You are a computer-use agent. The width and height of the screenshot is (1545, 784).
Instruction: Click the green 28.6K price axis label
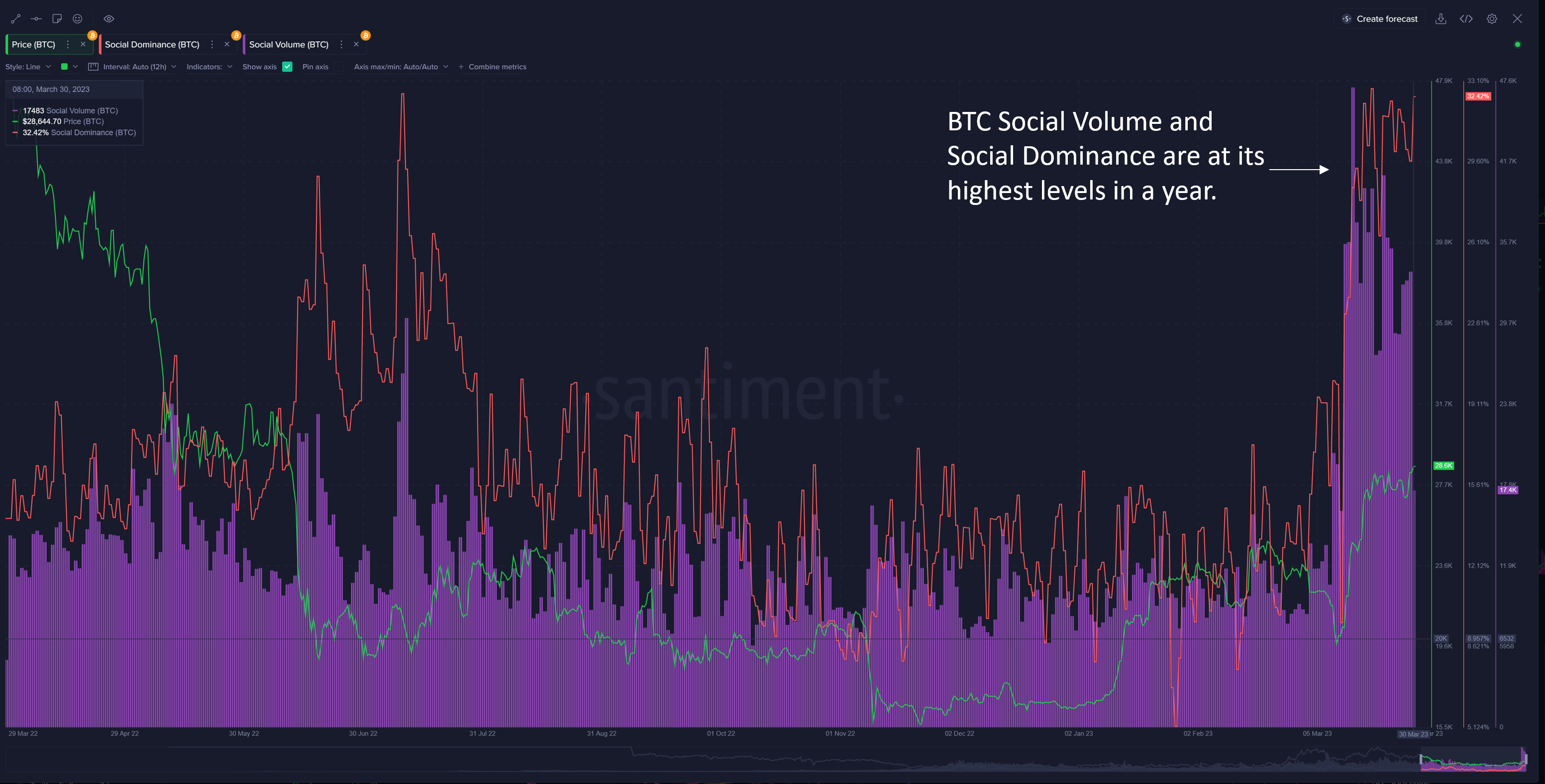click(x=1443, y=466)
